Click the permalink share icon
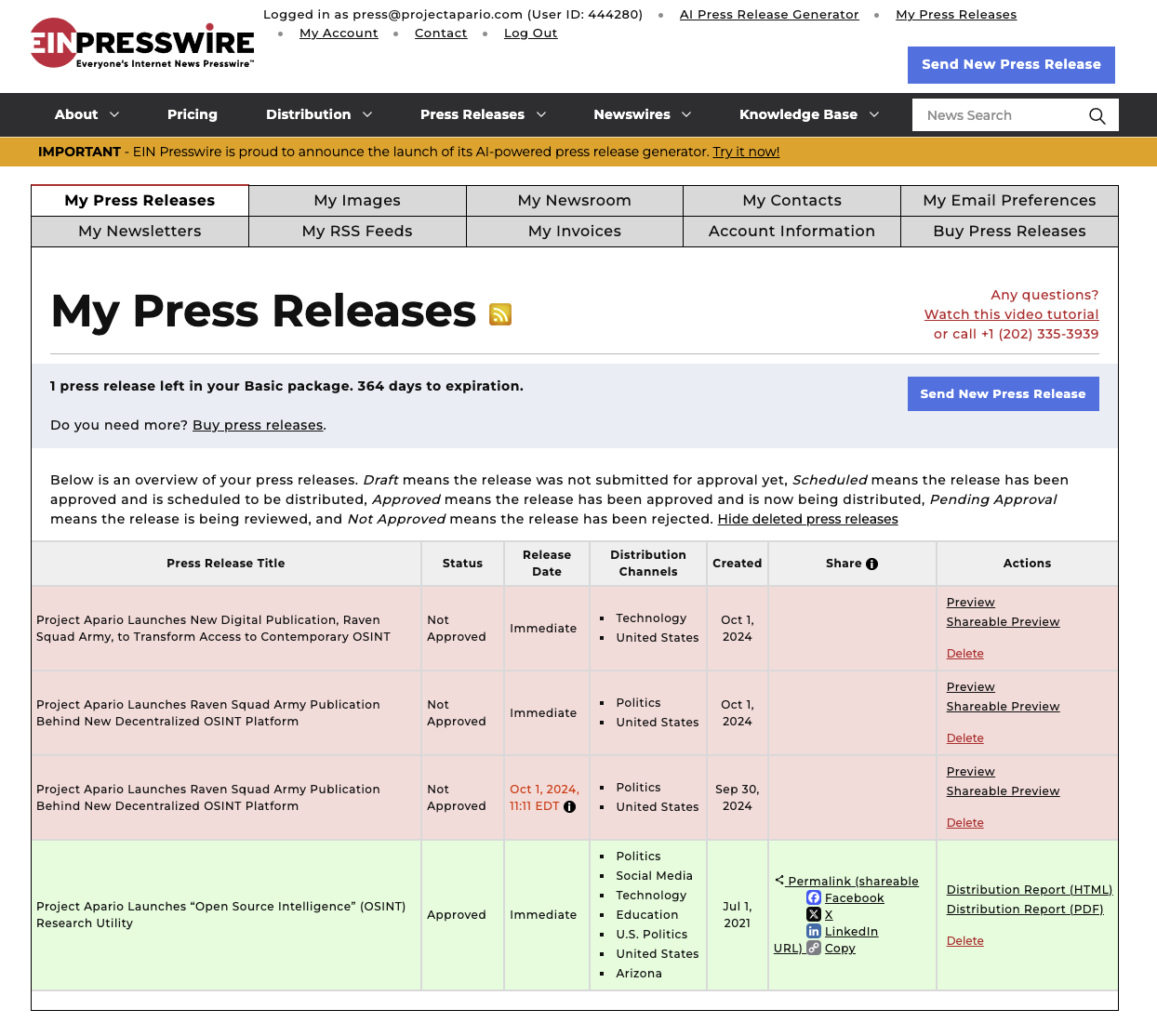1157x1036 pixels. pyautogui.click(x=779, y=881)
